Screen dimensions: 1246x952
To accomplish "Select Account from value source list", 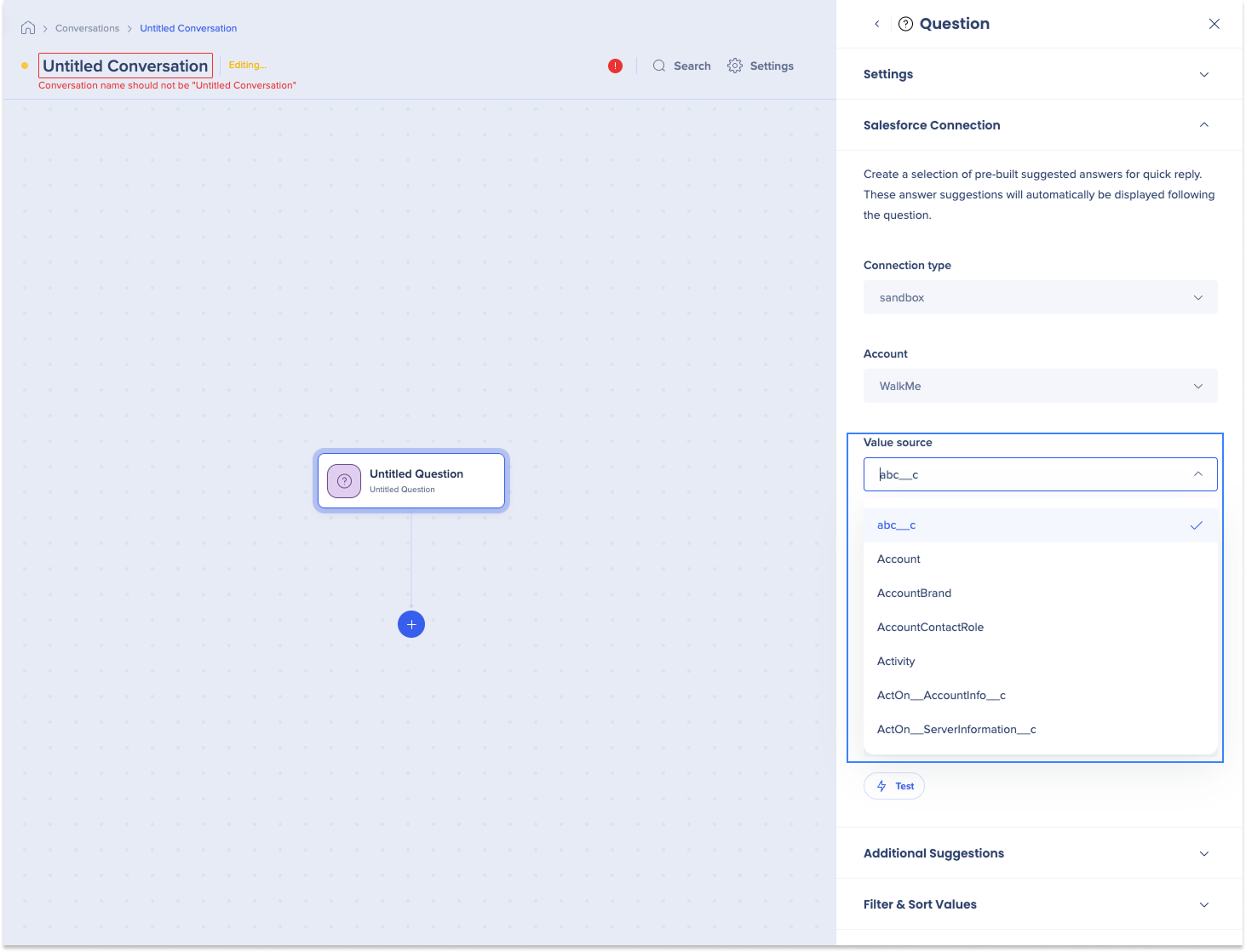I will point(899,559).
